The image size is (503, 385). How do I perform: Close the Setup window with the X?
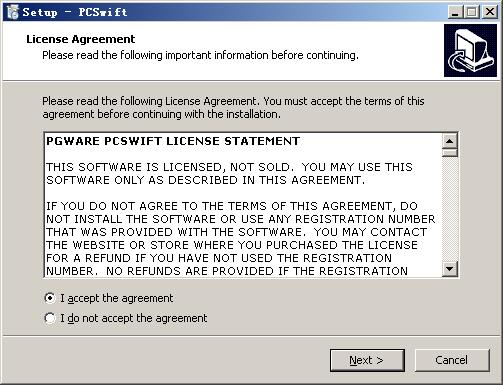[490, 12]
